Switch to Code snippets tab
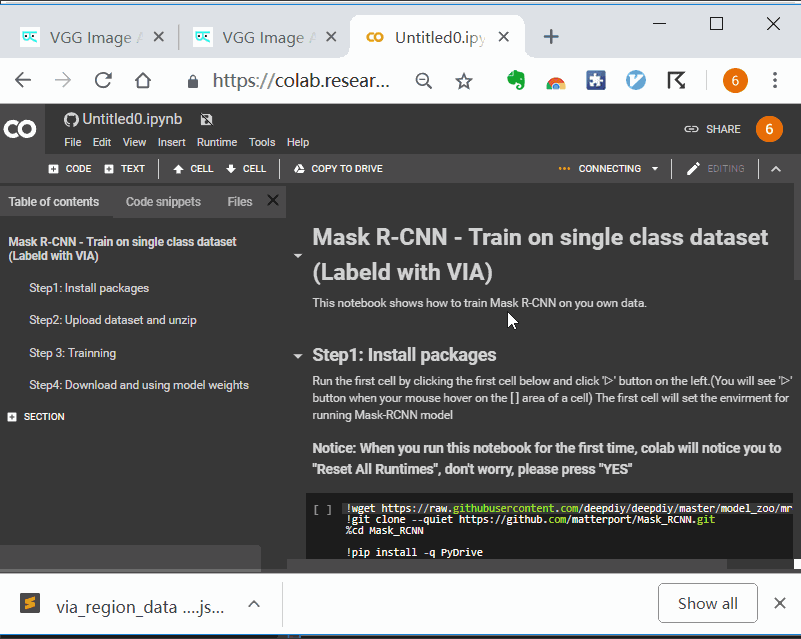 click(x=163, y=202)
